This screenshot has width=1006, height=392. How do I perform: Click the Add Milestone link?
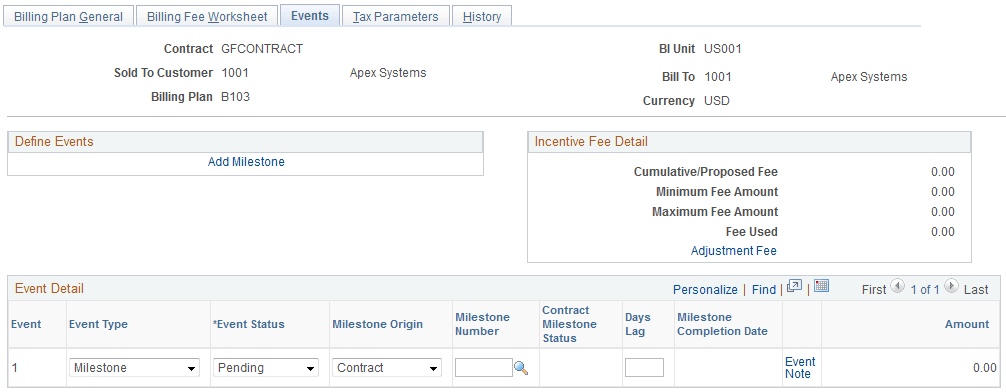point(246,162)
